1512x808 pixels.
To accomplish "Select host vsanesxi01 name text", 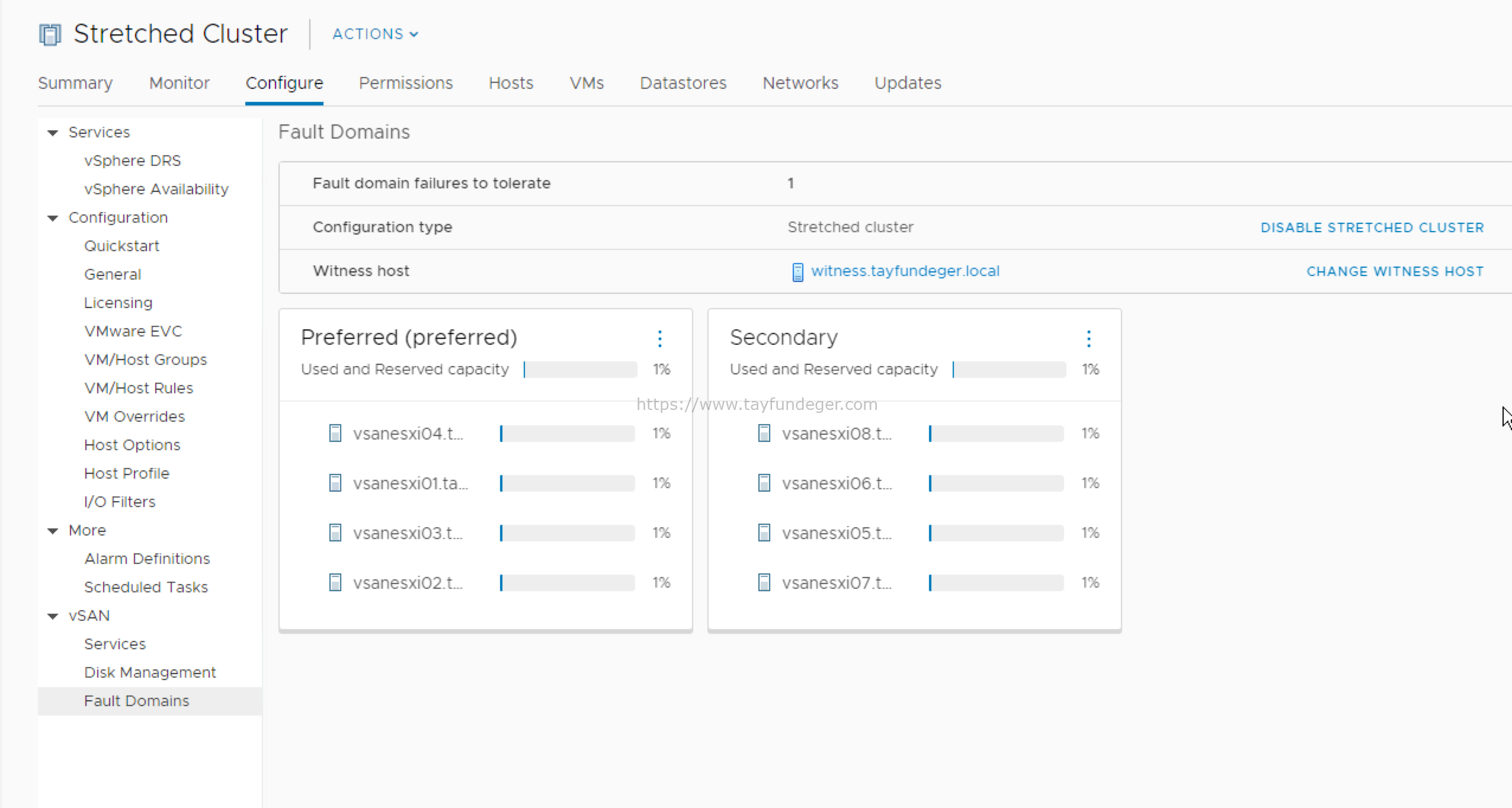I will tap(411, 483).
